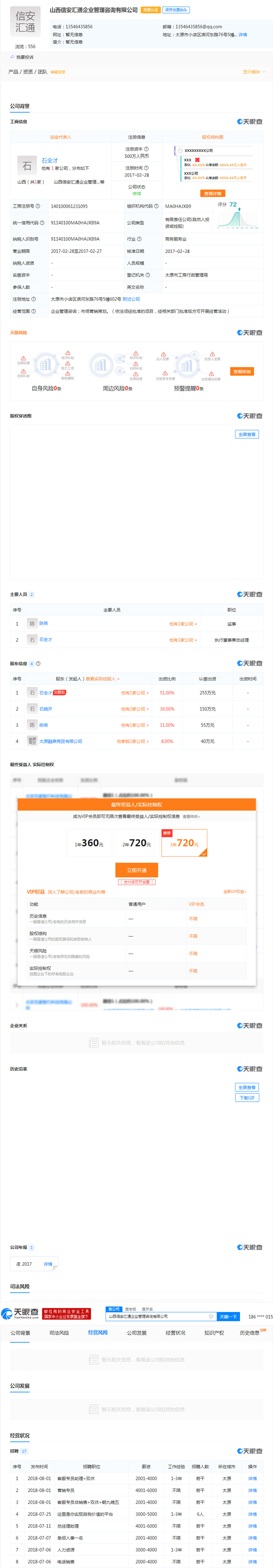Click 查看样例 link in VIP popup

coord(191,817)
